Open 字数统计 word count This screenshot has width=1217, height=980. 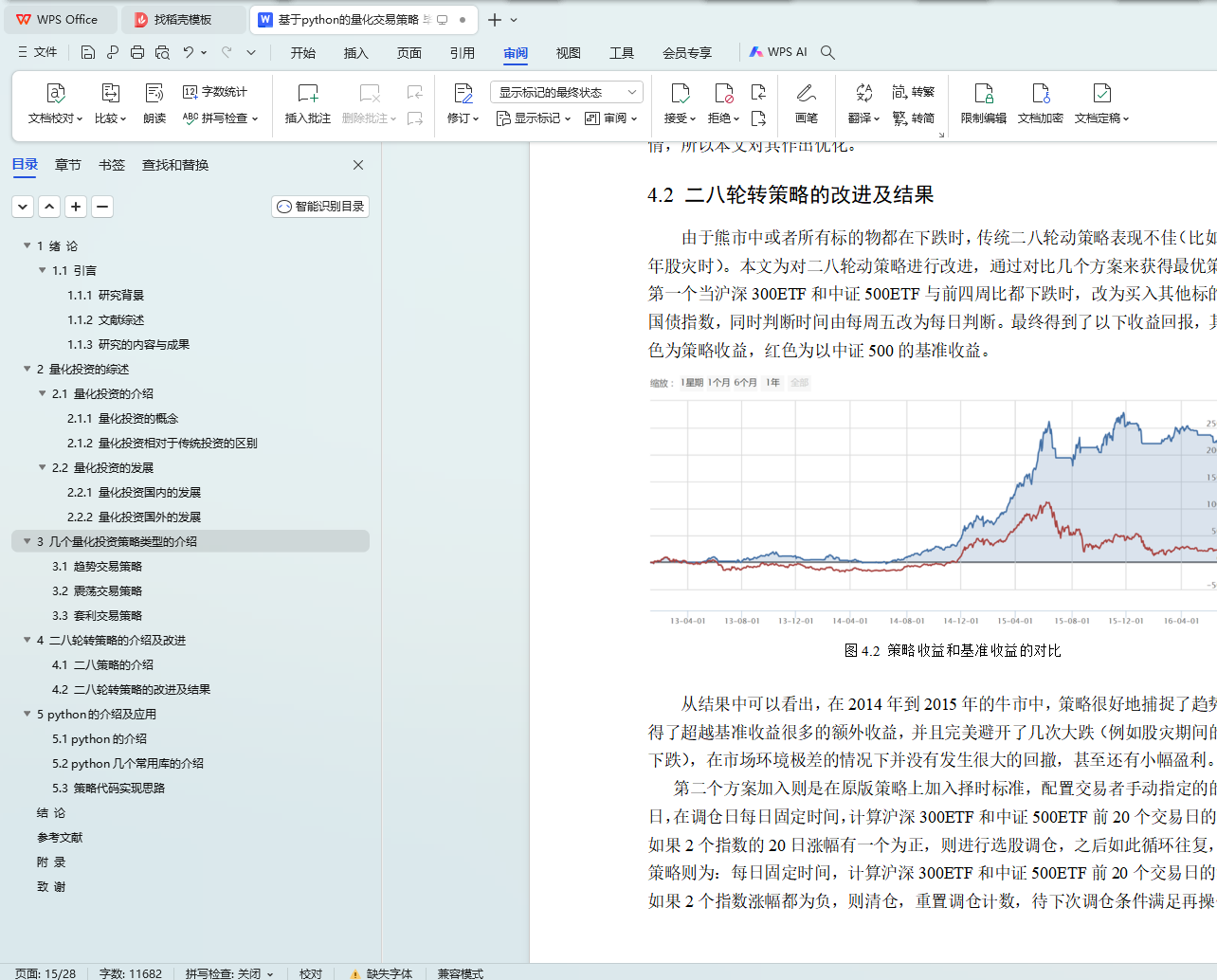tap(215, 92)
